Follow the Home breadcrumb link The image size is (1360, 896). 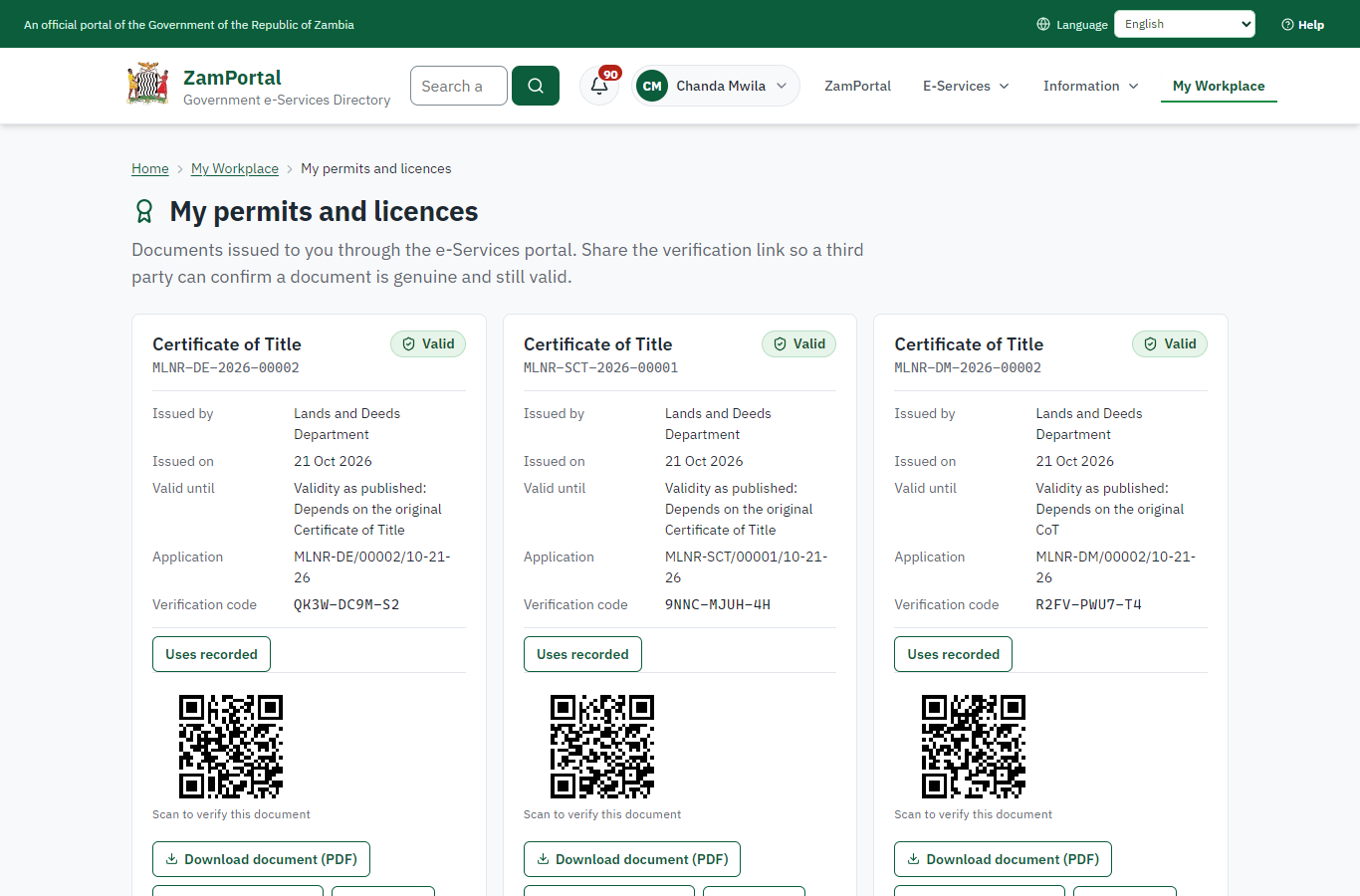pyautogui.click(x=150, y=168)
